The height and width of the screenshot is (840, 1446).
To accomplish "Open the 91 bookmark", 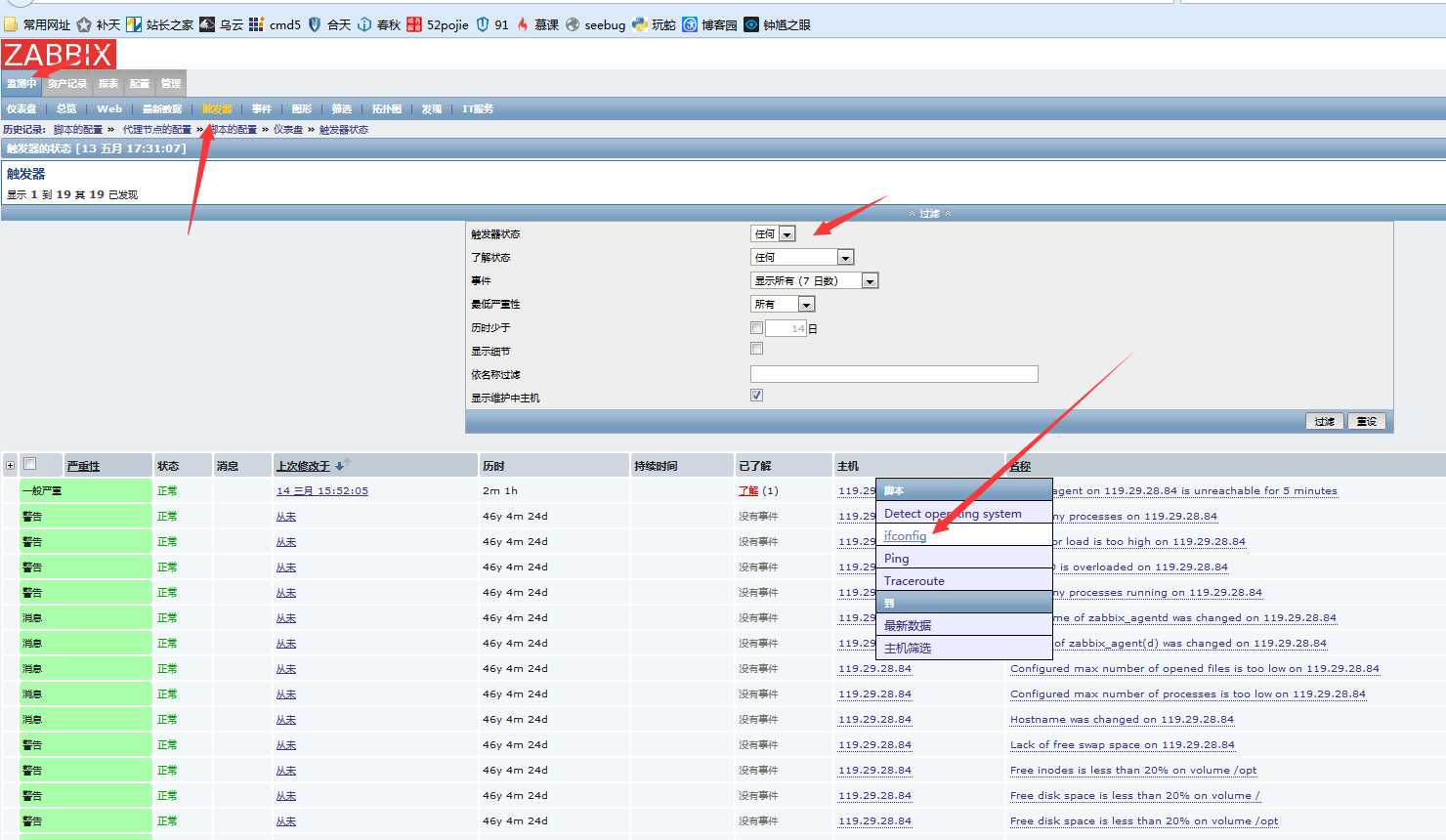I will pyautogui.click(x=492, y=24).
